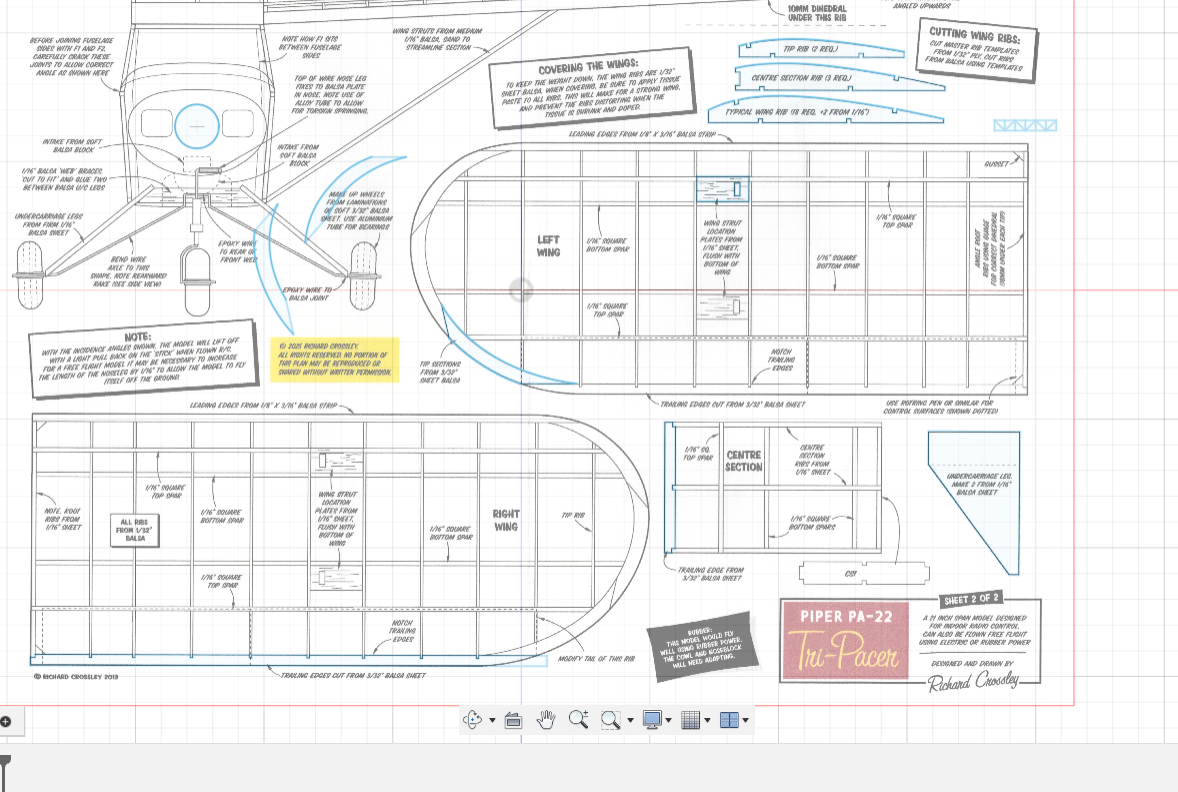Click the TYPICAL WING RIB template label
This screenshot has width=1178, height=792.
797,112
